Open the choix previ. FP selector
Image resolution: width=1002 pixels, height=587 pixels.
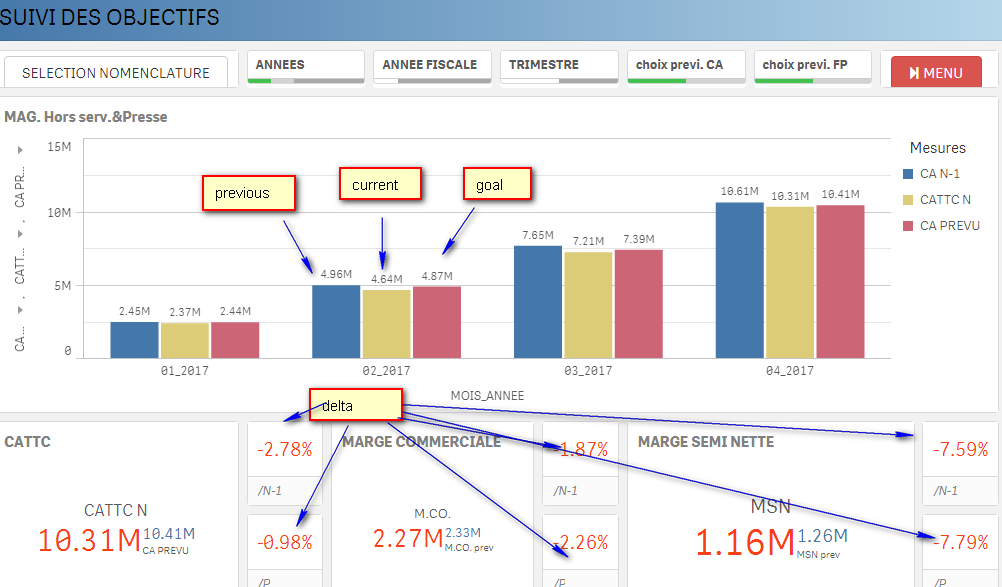click(x=812, y=66)
